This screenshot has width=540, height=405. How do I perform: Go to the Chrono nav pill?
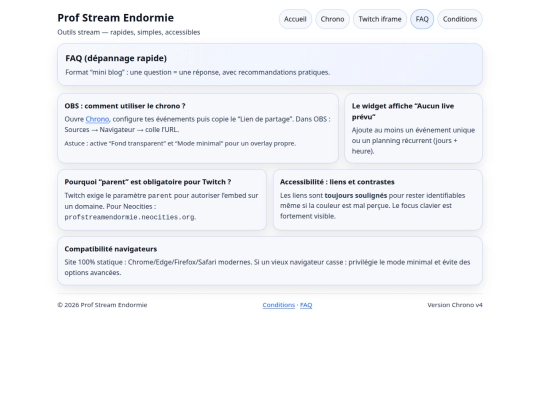[332, 19]
